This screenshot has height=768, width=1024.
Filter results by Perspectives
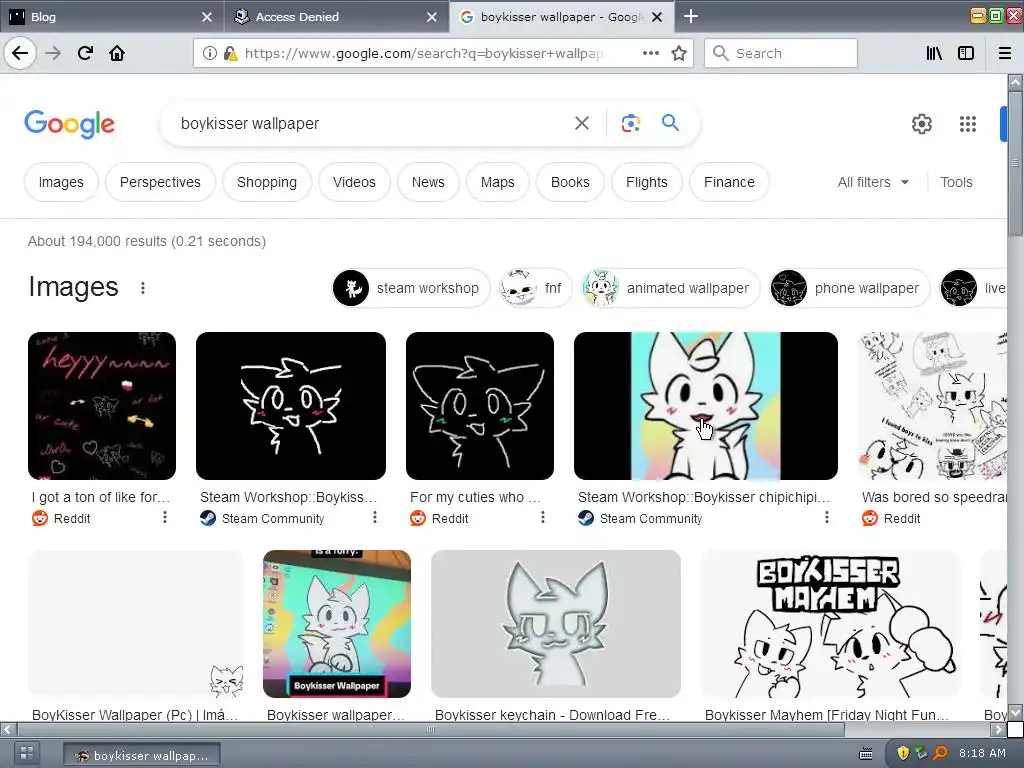[160, 182]
